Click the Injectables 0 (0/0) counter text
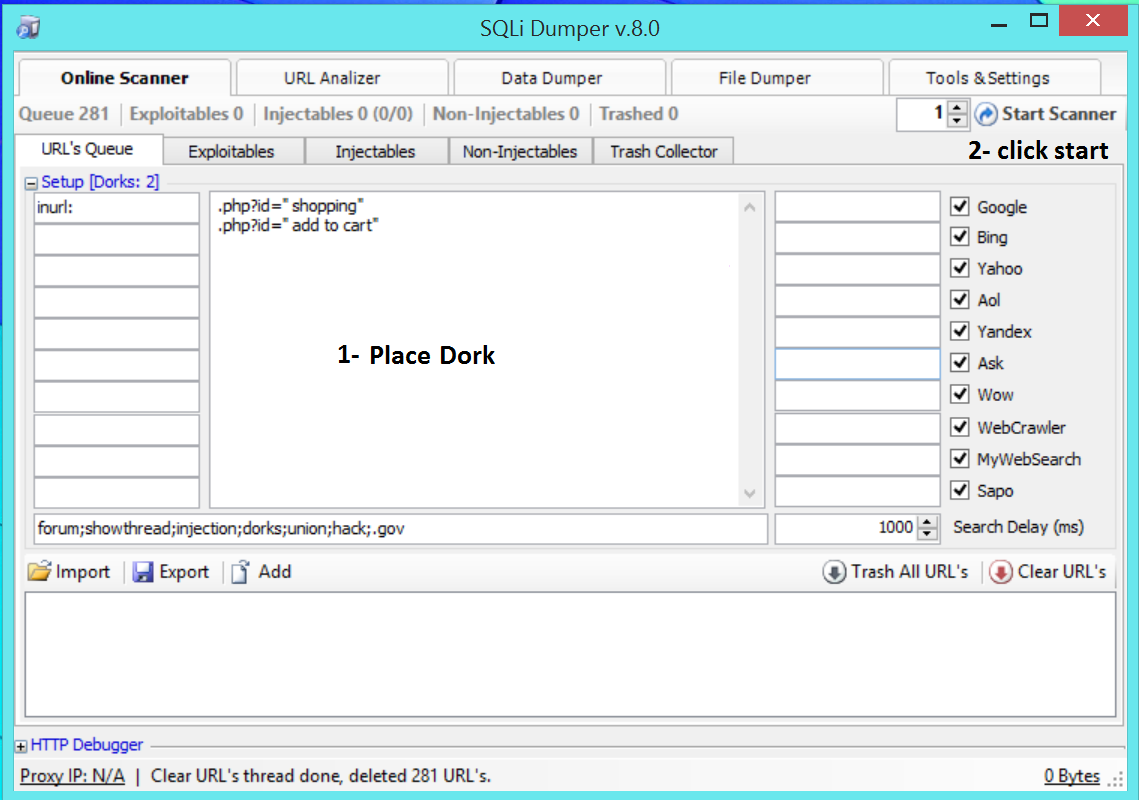 click(338, 114)
